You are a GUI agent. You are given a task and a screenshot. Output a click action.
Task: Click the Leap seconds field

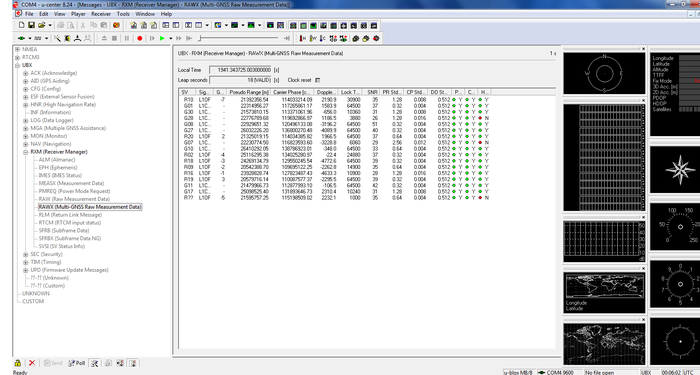coord(241,80)
